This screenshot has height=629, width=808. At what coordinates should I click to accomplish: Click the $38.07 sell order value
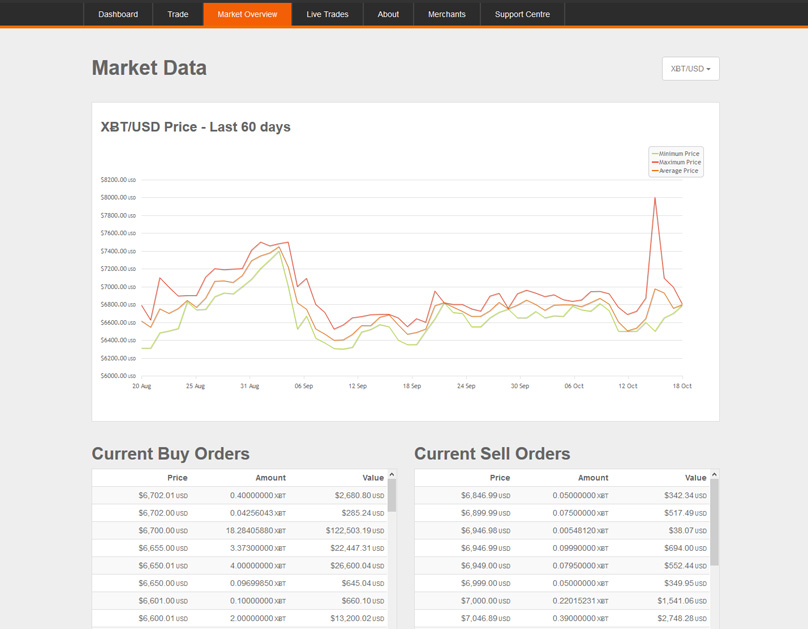687,530
